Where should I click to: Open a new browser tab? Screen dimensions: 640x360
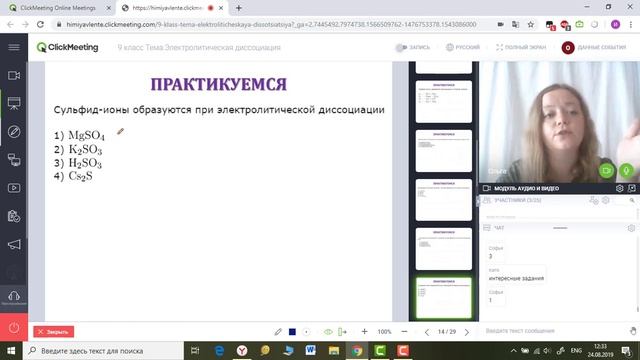[x=239, y=8]
